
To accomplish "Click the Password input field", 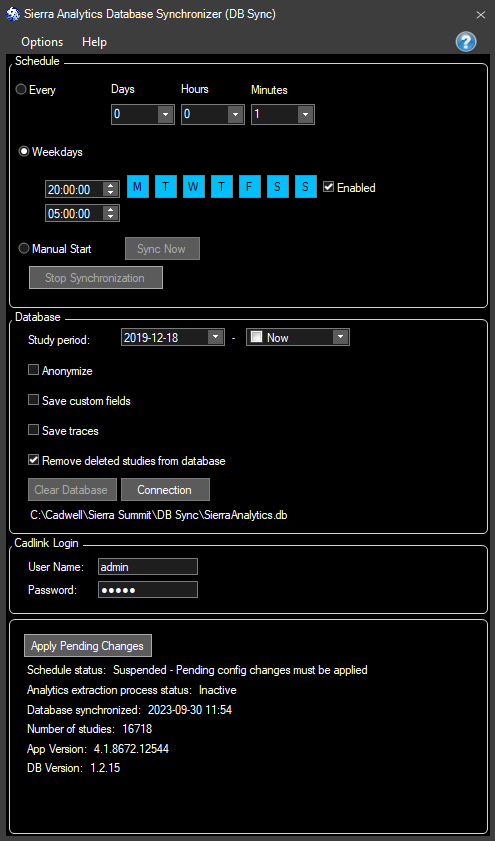I will tap(148, 589).
